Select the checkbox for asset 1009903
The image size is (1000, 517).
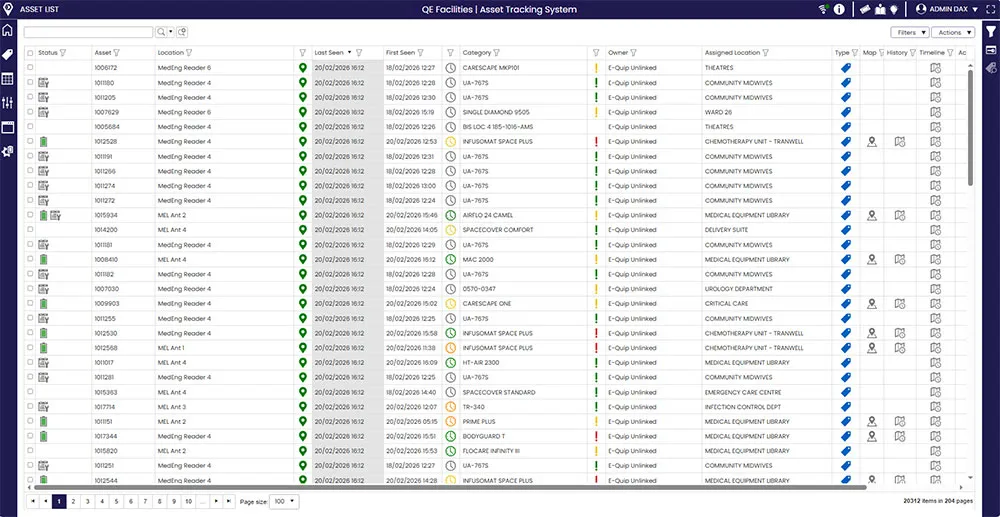[x=30, y=304]
